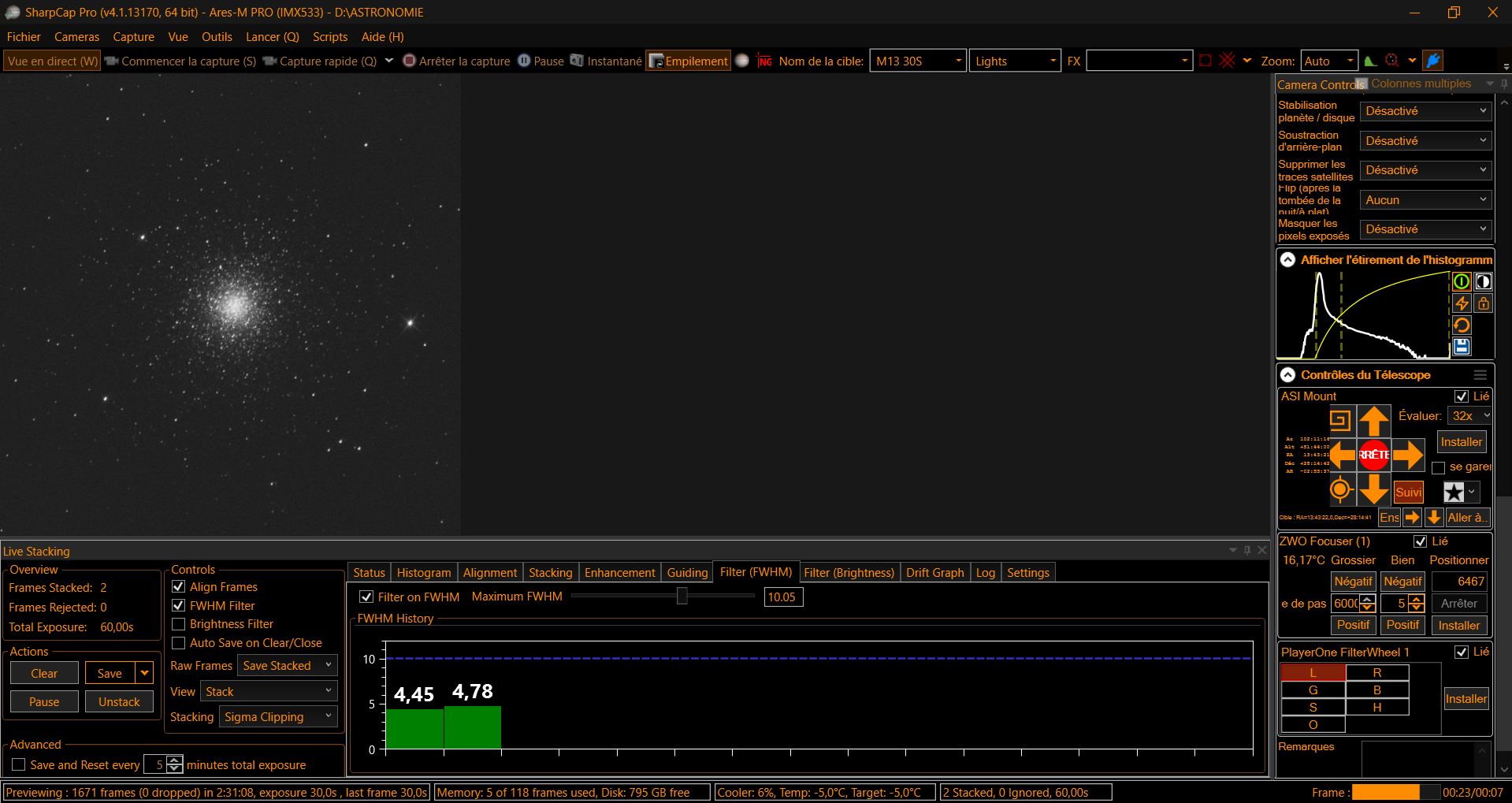1512x803 pixels.
Task: Click the red ARRÊTE stop mount button
Action: click(1374, 455)
